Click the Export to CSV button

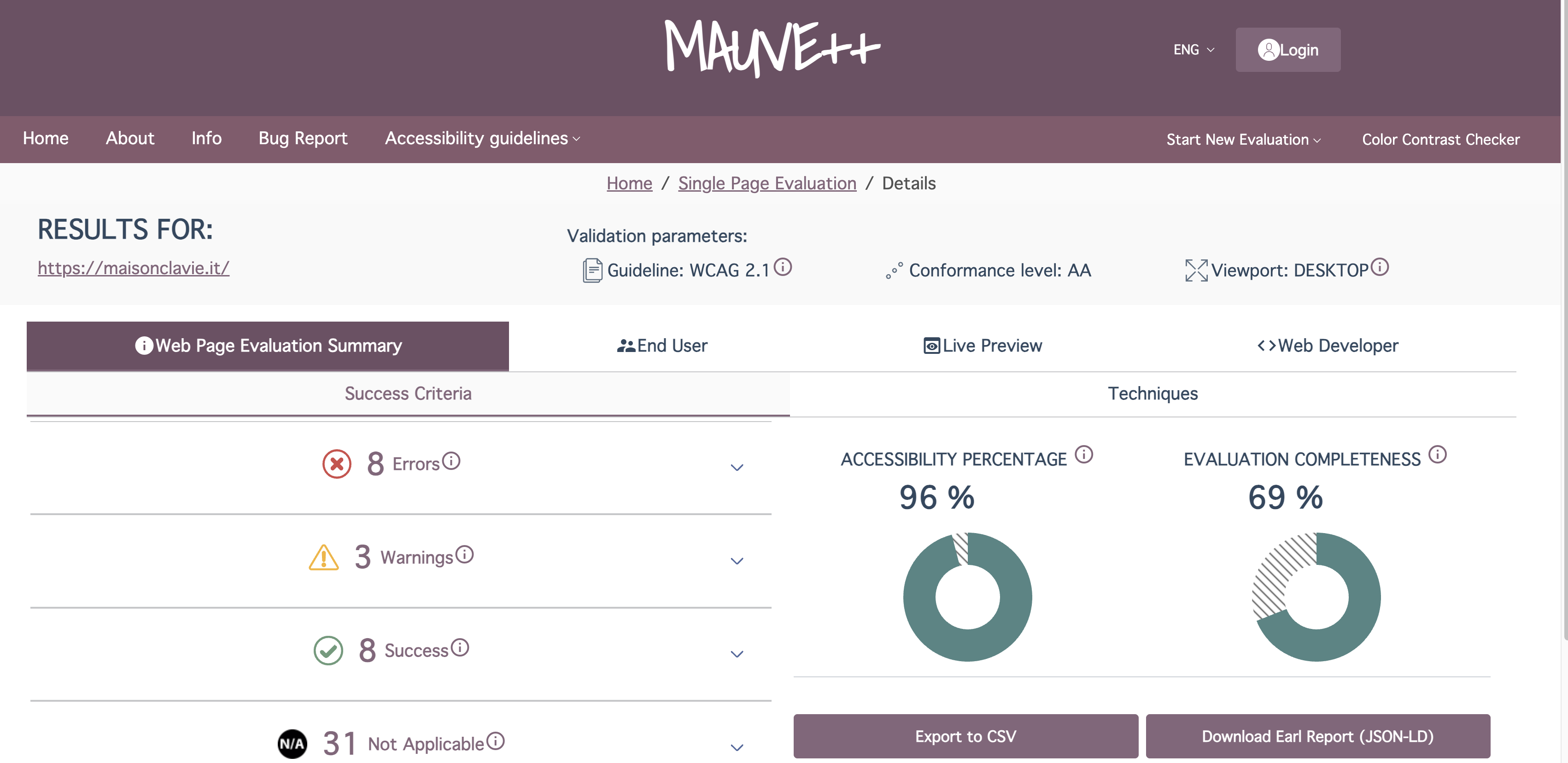coord(965,736)
